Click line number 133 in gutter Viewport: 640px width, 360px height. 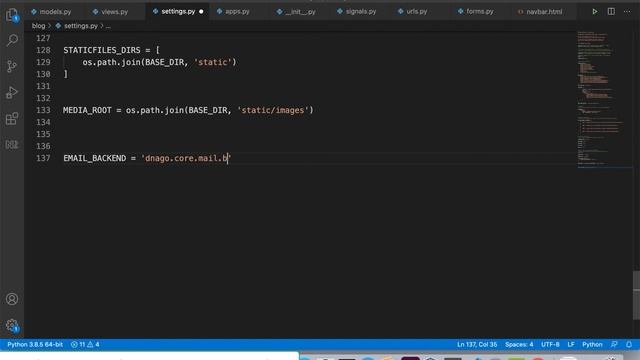click(43, 110)
